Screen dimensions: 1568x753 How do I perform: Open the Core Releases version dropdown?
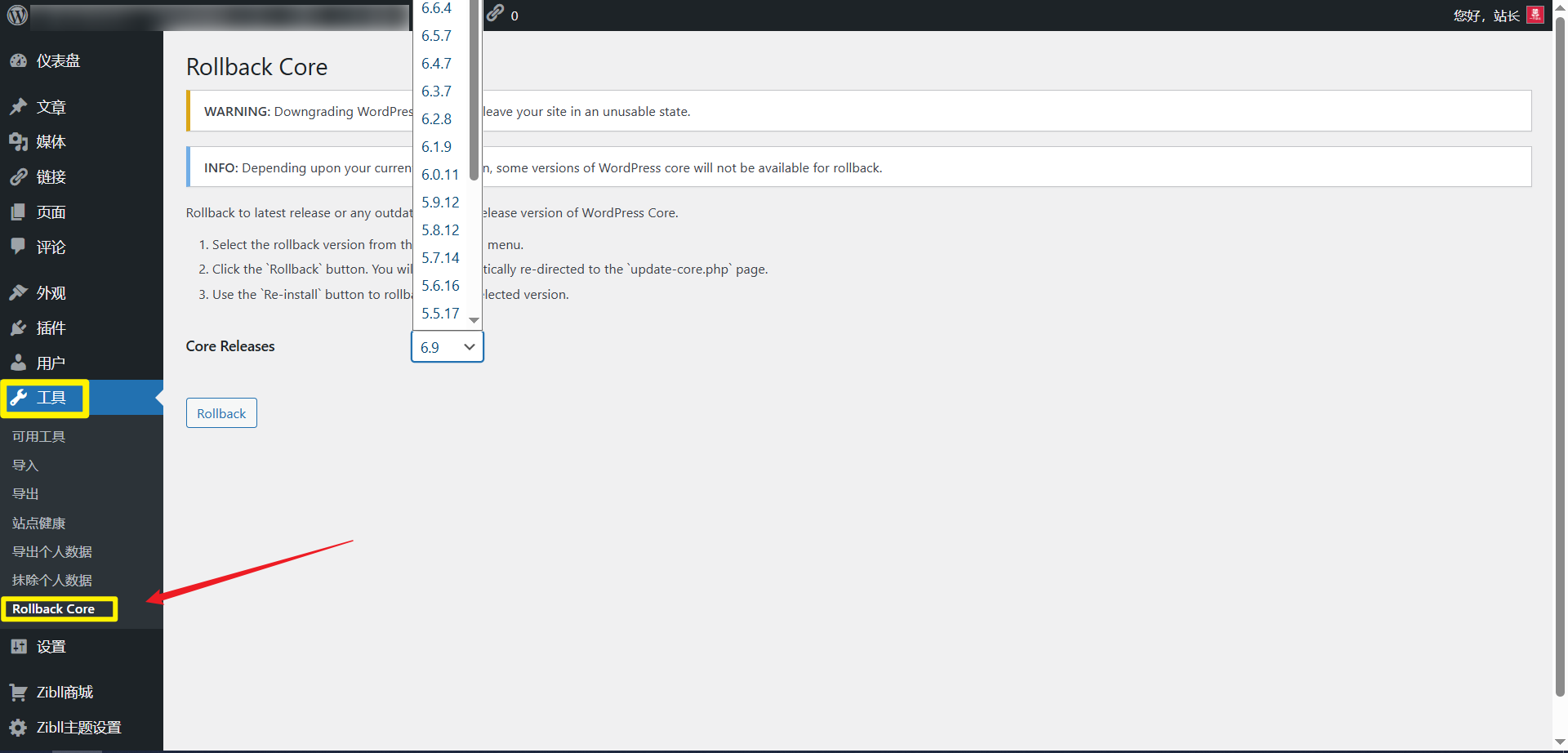[x=447, y=347]
